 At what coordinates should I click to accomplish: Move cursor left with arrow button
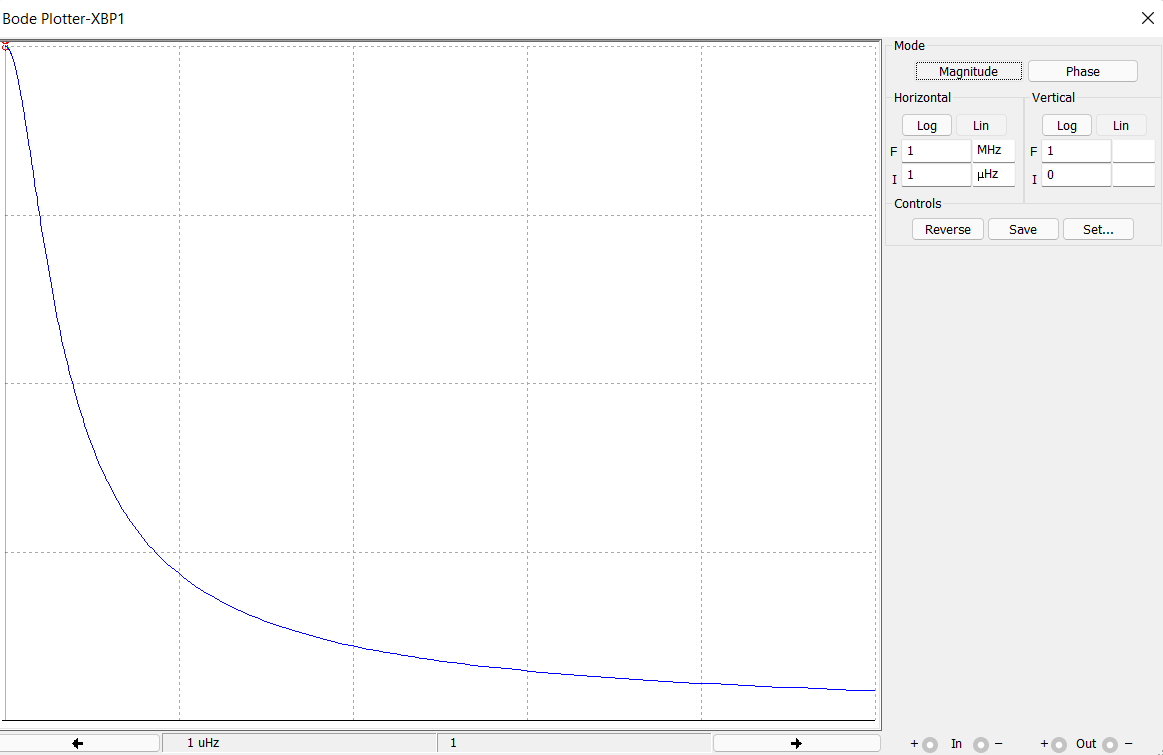click(x=78, y=743)
